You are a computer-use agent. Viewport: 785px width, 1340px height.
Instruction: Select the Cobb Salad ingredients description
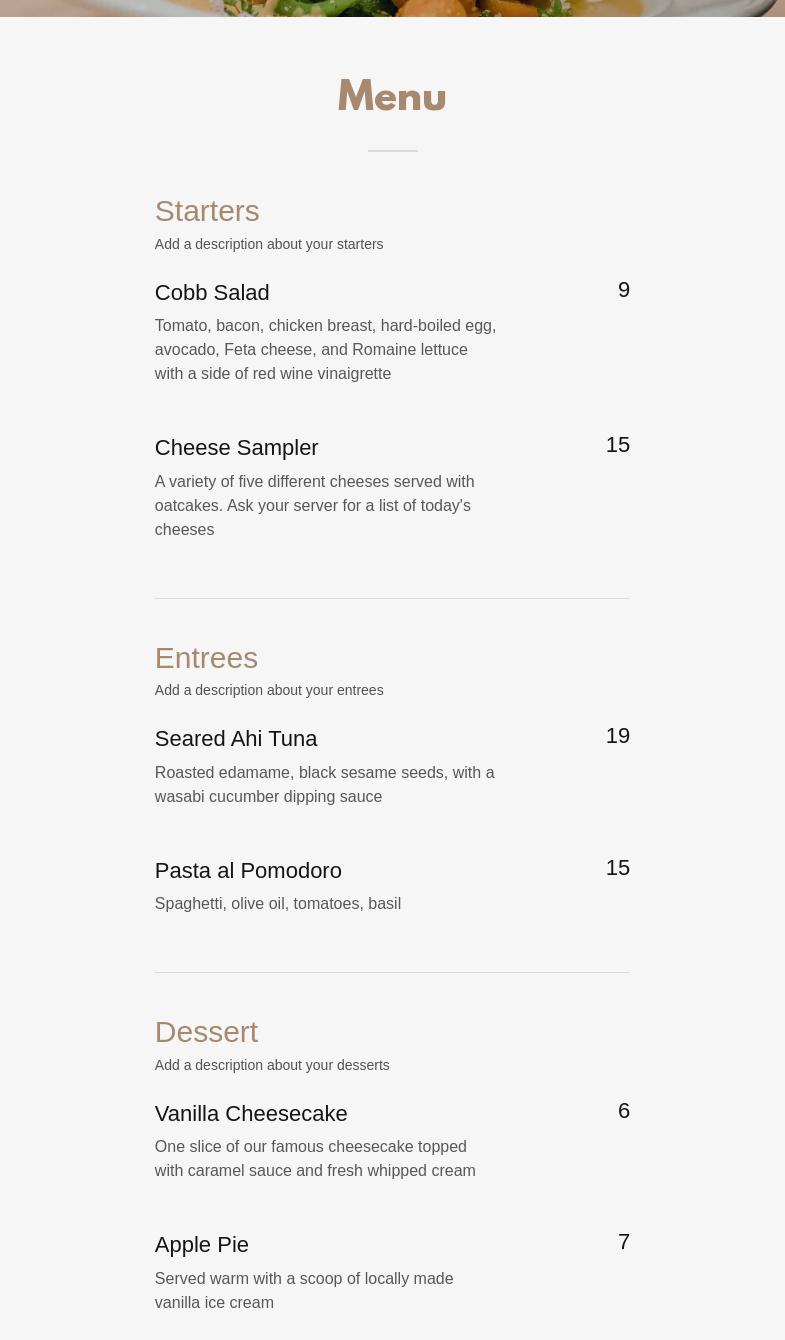pyautogui.click(x=325, y=349)
